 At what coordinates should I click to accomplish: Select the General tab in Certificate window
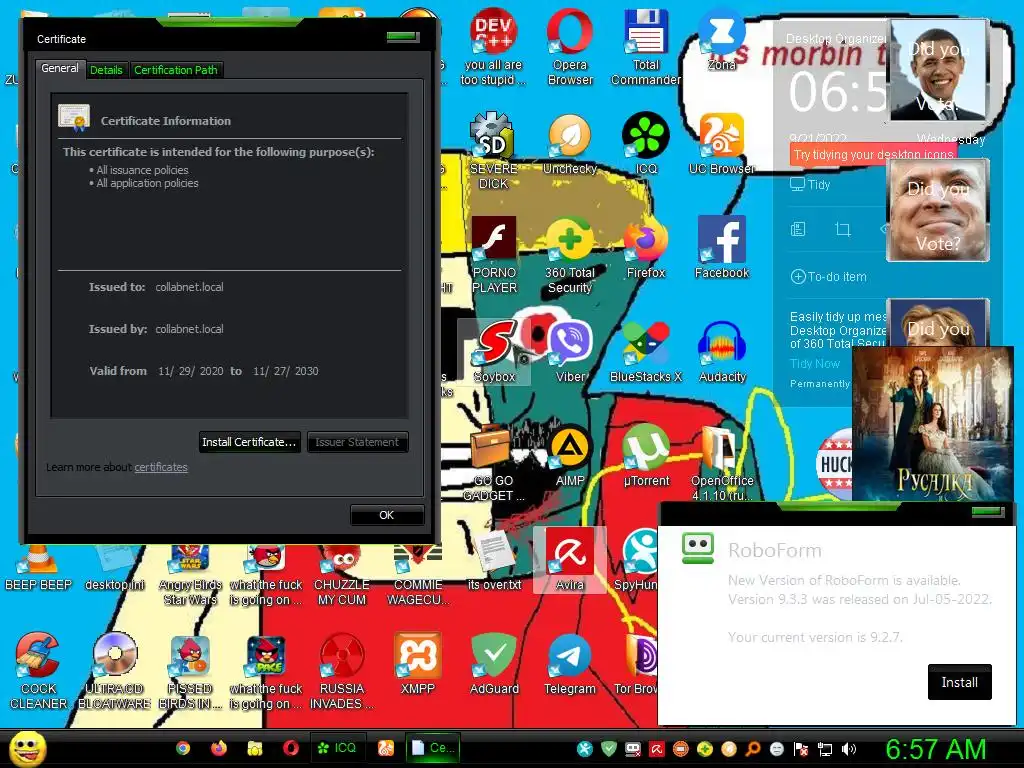[x=59, y=68]
